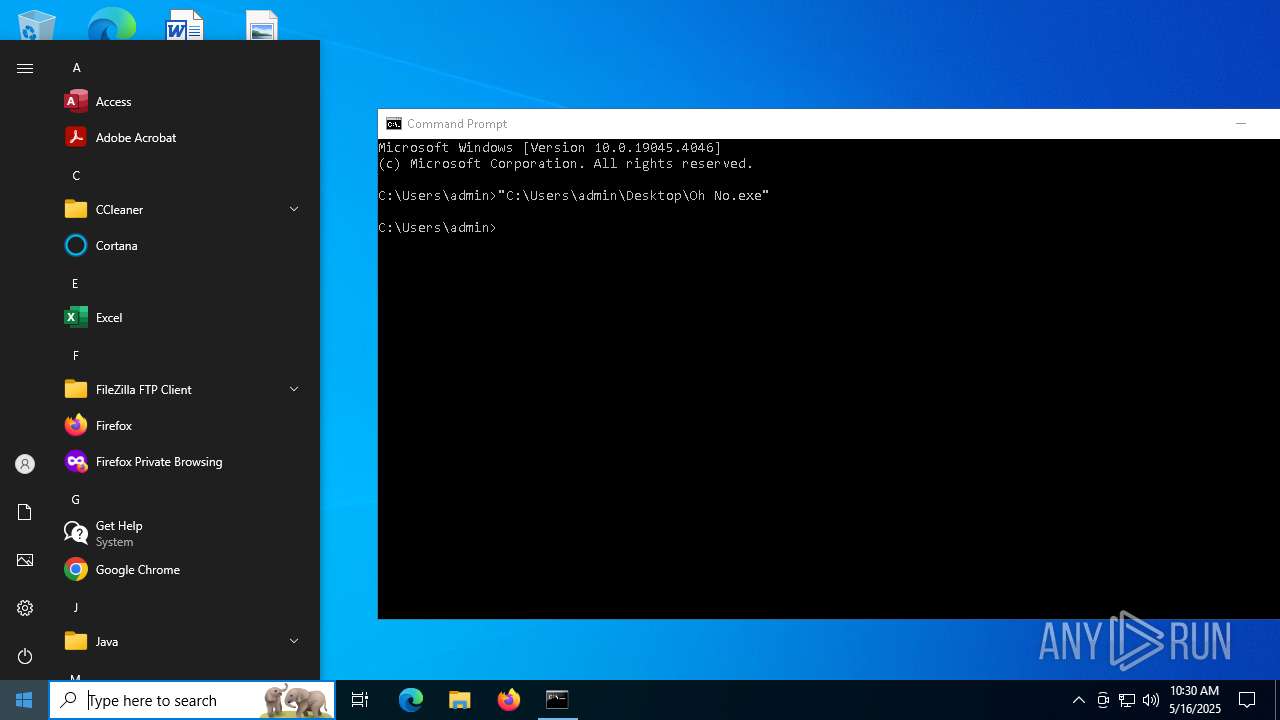The width and height of the screenshot is (1280, 720).
Task: Select Word document desktop icon
Action: (185, 25)
